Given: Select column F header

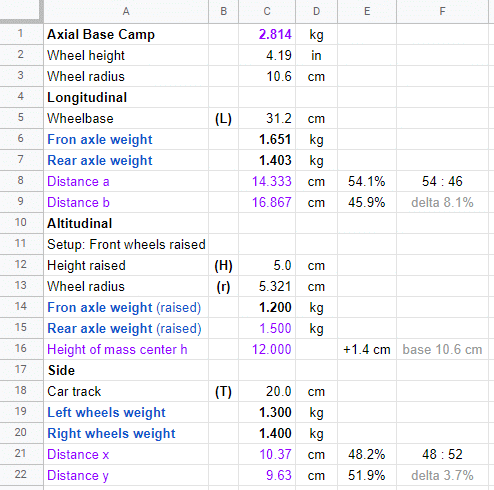Looking at the screenshot, I should (x=442, y=11).
